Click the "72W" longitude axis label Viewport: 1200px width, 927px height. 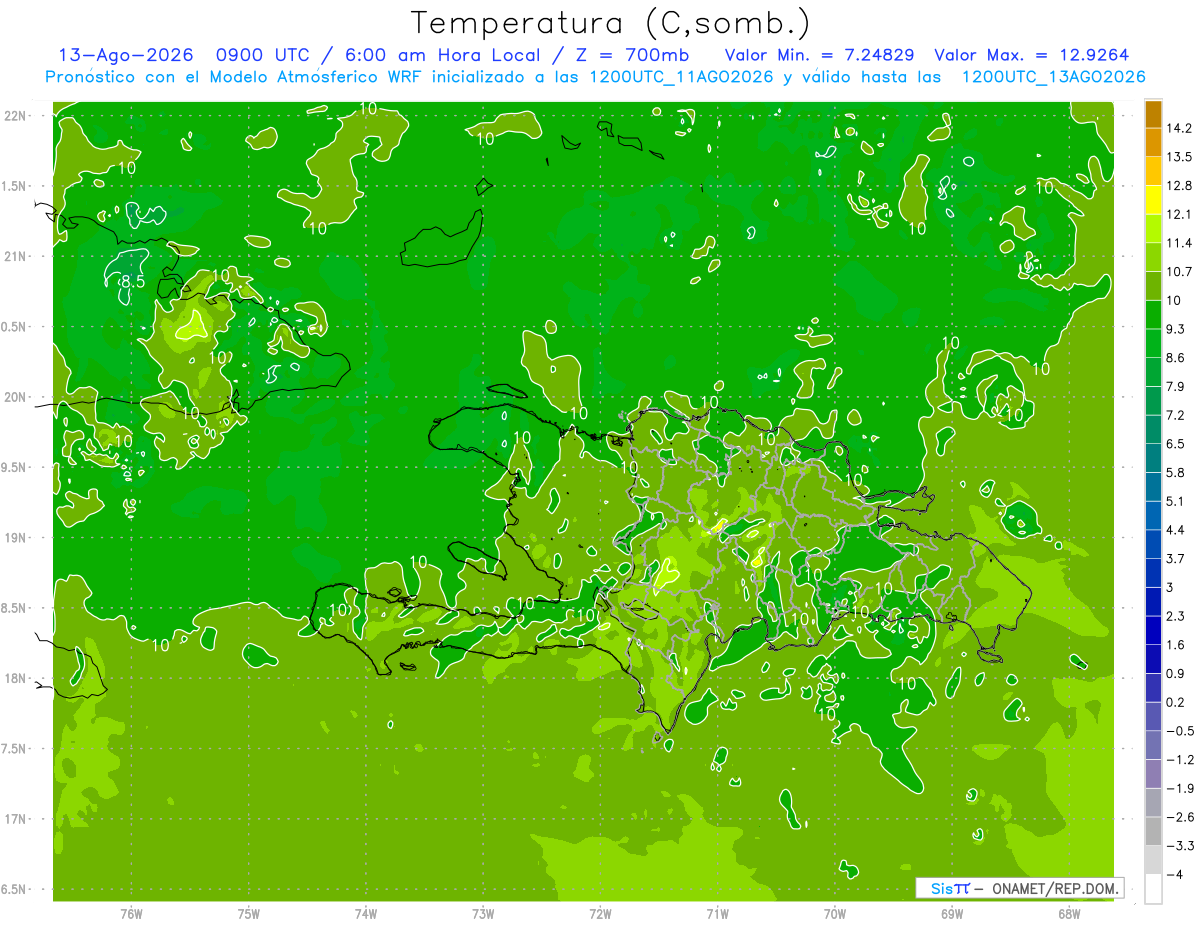[x=600, y=913]
